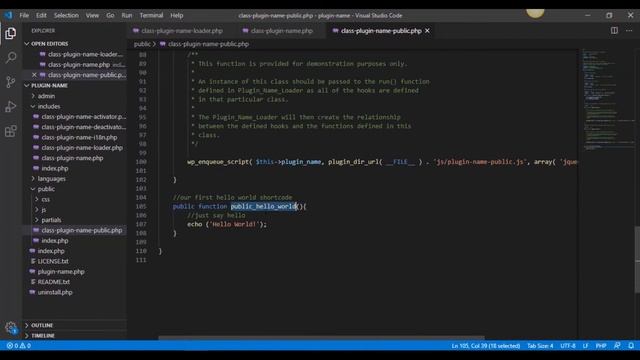Image resolution: width=640 pixels, height=360 pixels.
Task: Open class-plugin-name-loader.php in includes folder
Action: tap(82, 147)
